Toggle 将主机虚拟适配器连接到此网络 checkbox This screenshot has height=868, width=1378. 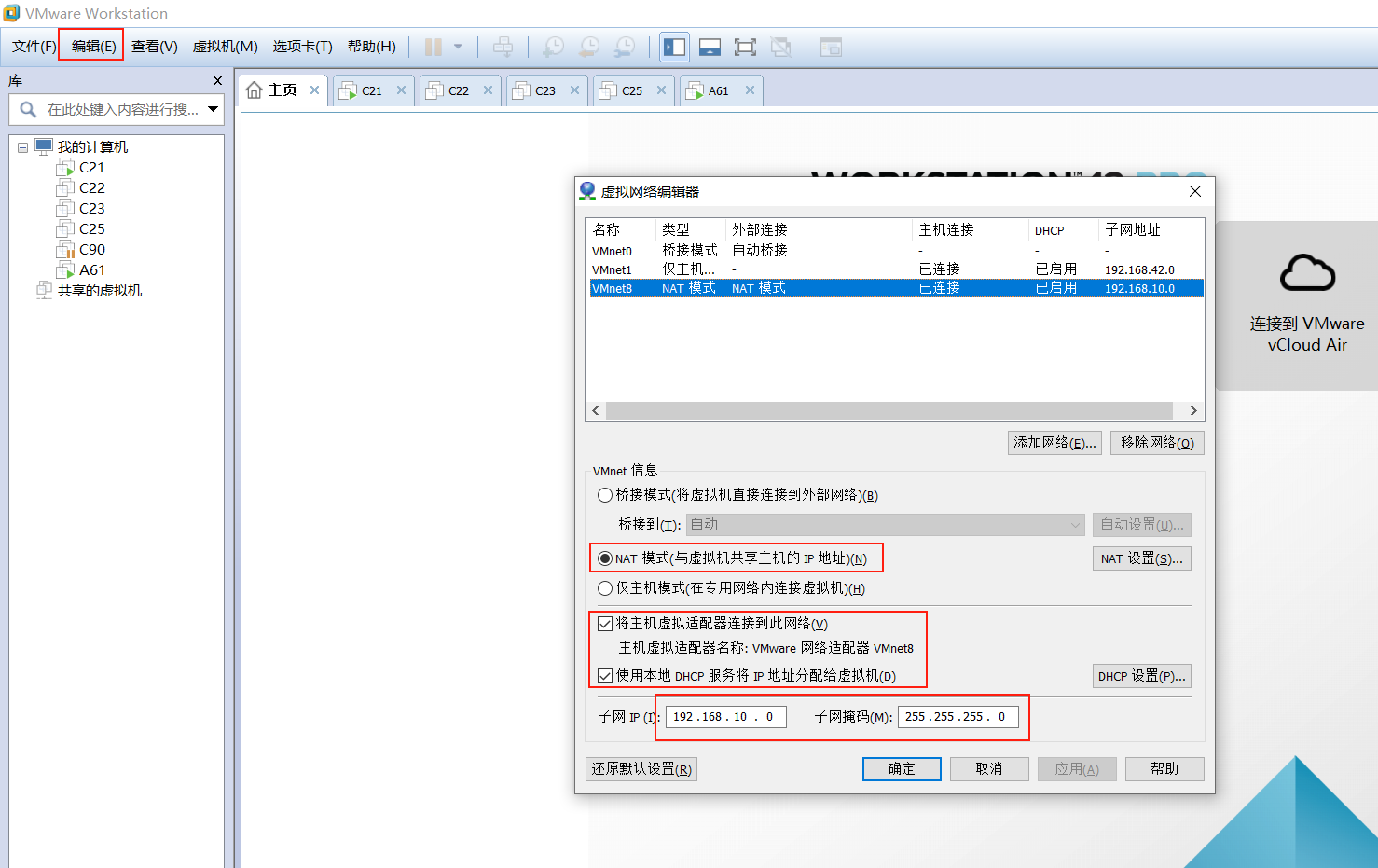point(605,624)
